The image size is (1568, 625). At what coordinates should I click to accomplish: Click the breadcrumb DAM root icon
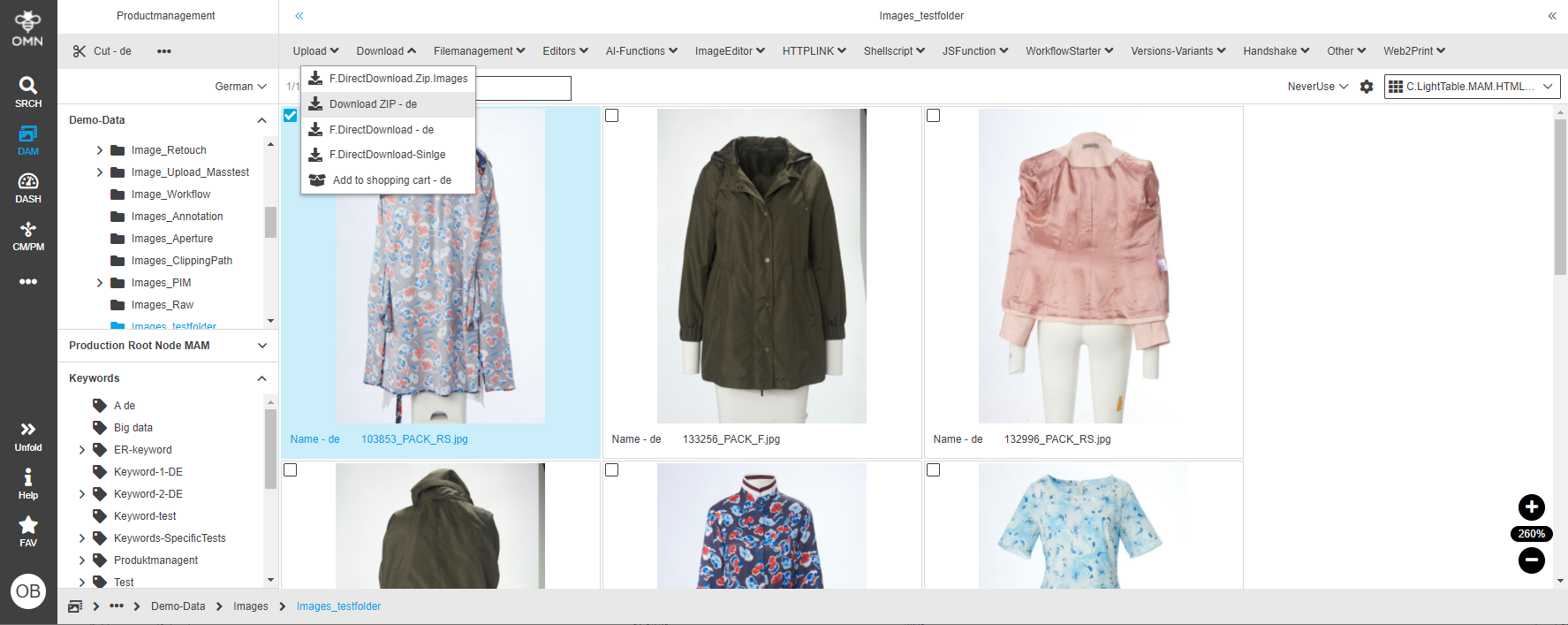75,606
